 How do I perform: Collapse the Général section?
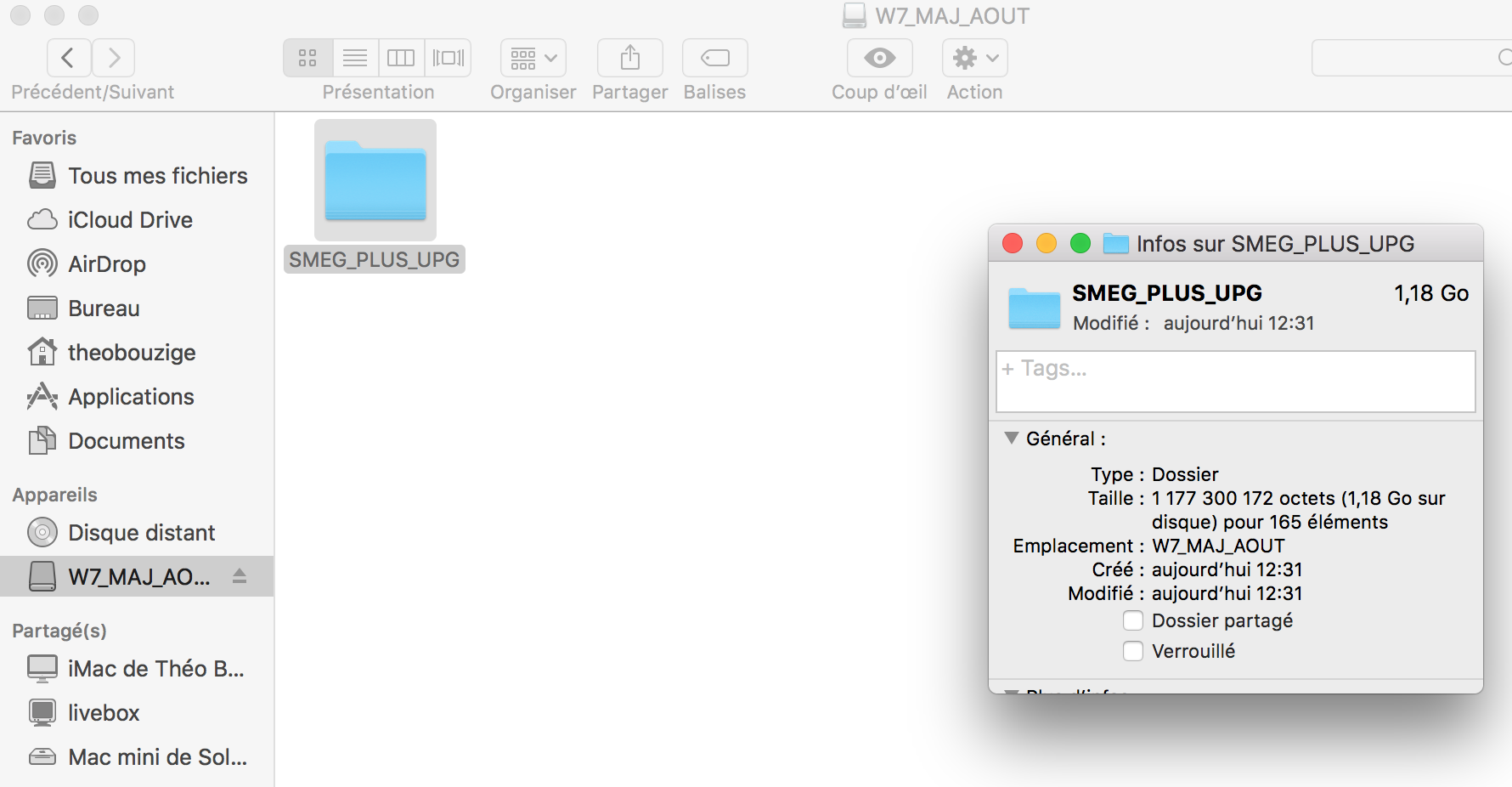point(1011,439)
